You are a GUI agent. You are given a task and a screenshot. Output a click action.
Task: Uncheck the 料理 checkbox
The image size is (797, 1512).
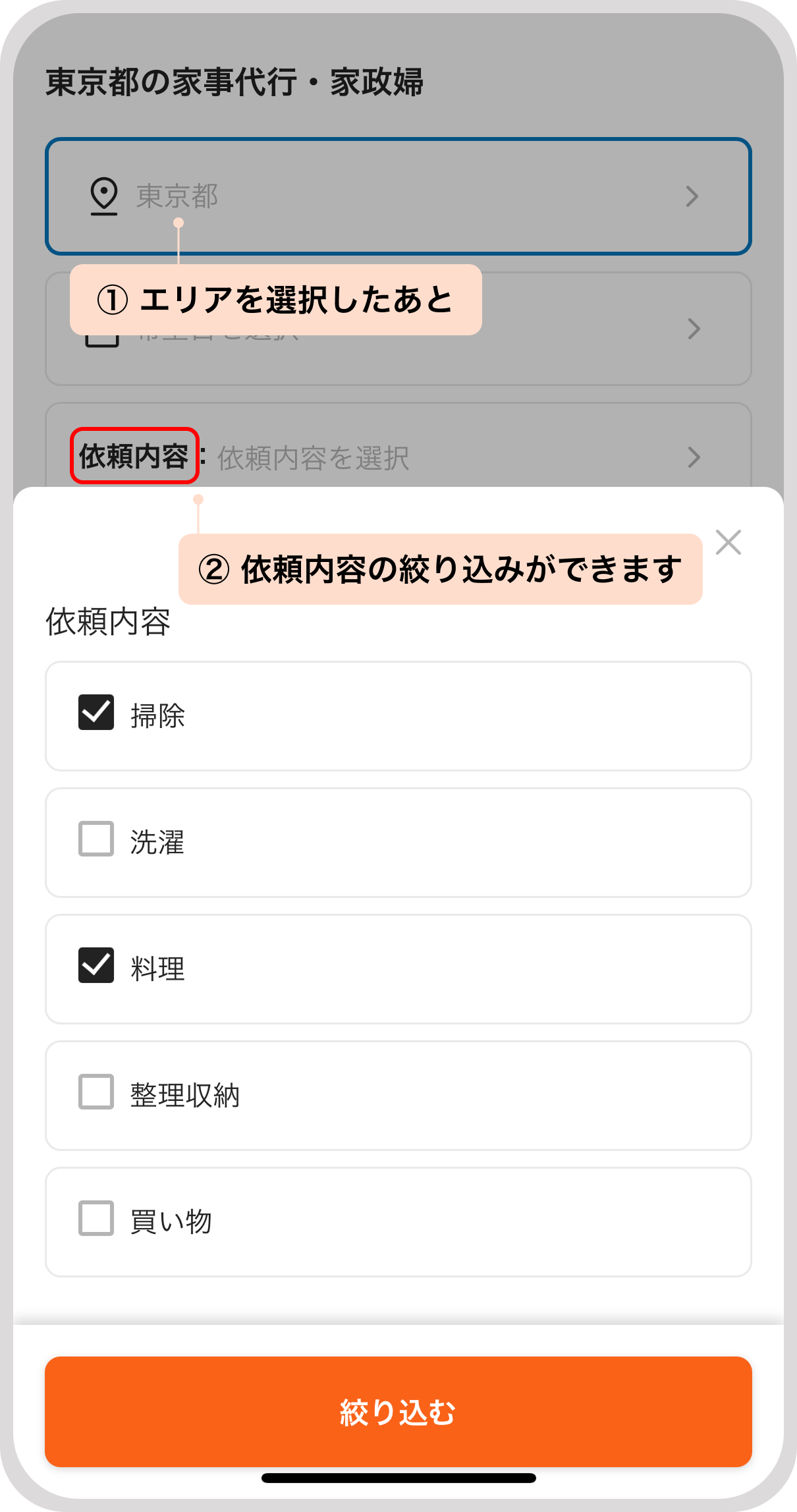(x=96, y=965)
